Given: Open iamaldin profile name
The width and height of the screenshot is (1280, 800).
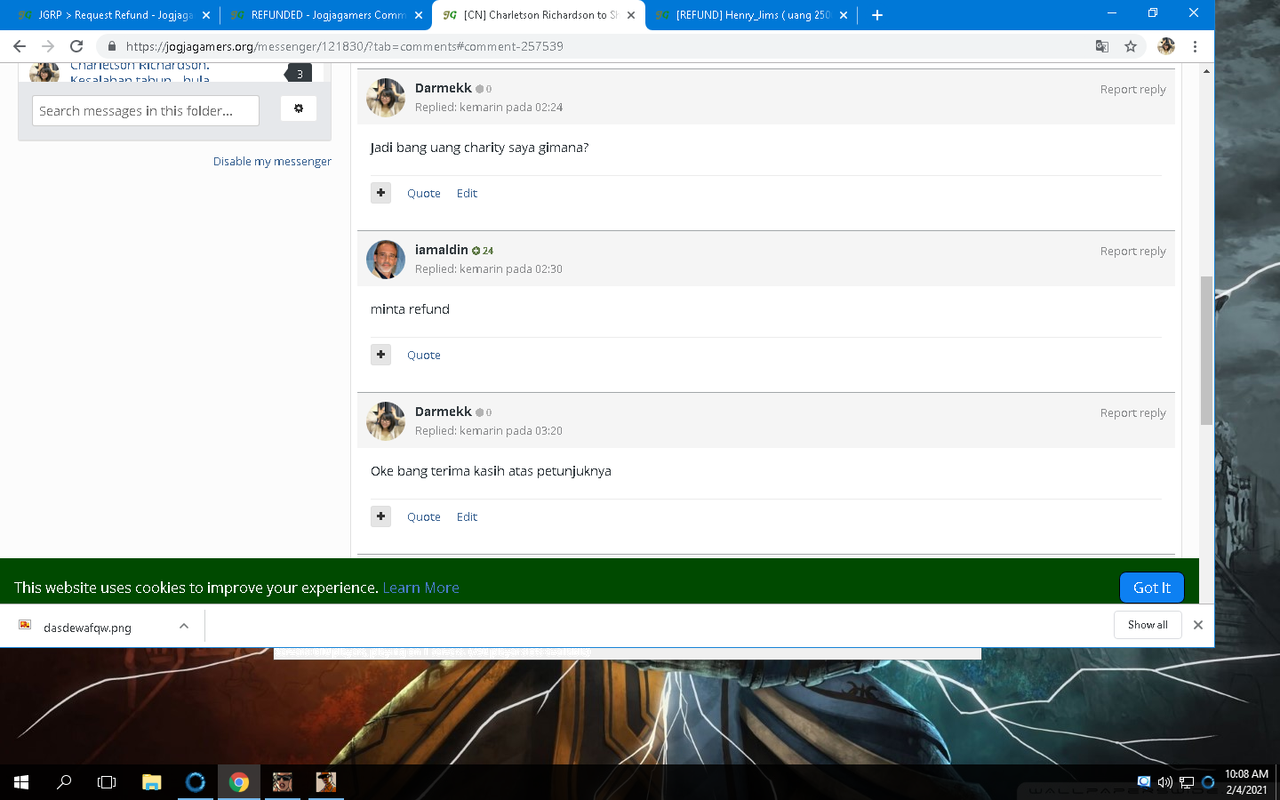Looking at the screenshot, I should (x=441, y=250).
